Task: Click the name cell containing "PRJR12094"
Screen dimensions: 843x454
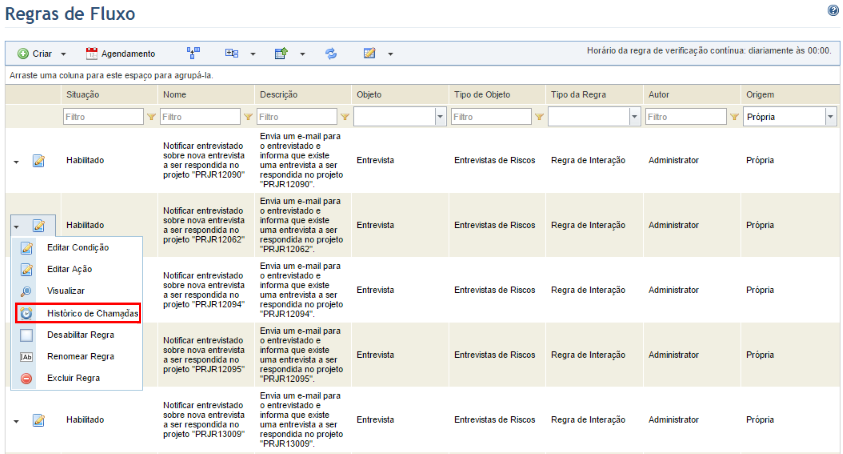Action: [x=204, y=290]
